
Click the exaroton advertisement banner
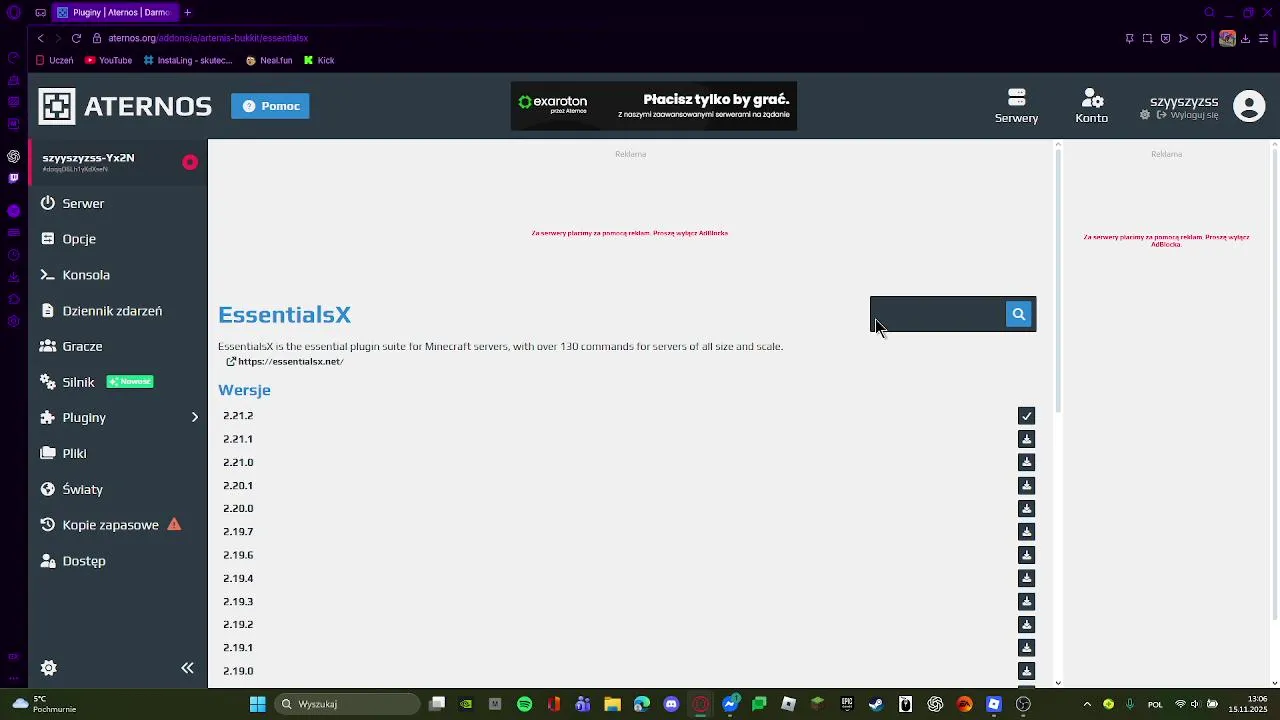654,106
